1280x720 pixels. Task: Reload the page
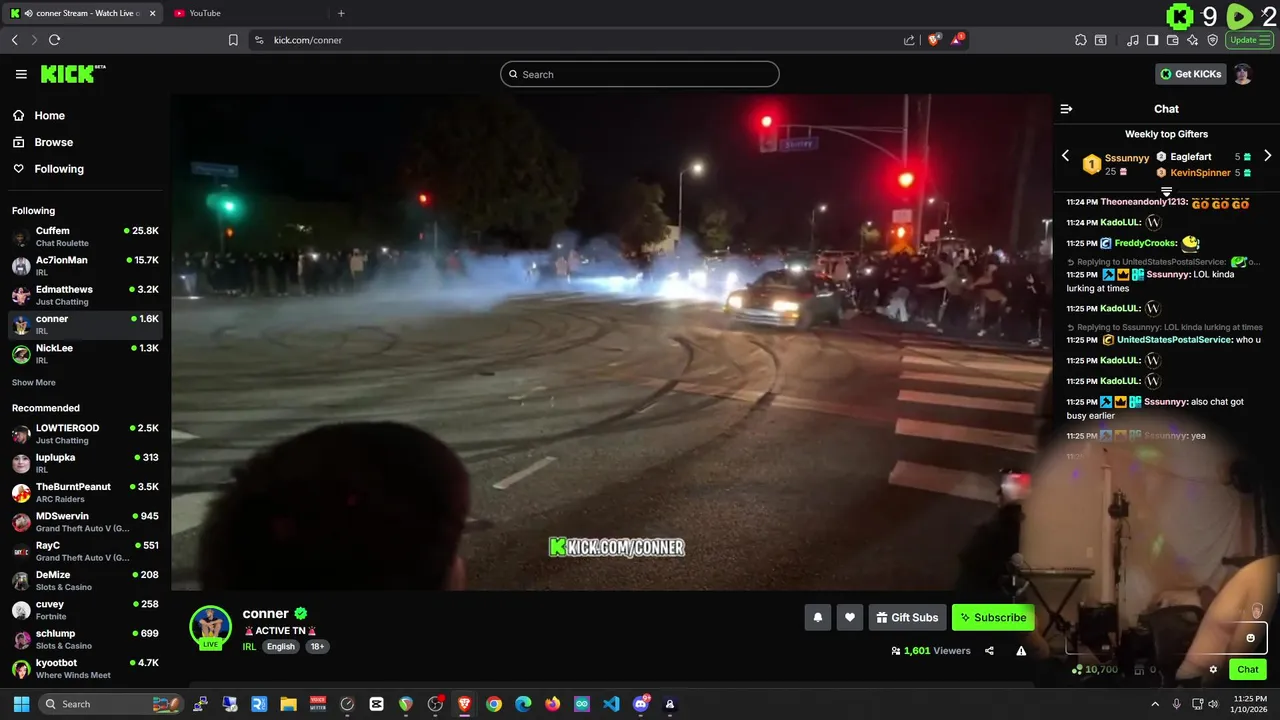point(54,40)
